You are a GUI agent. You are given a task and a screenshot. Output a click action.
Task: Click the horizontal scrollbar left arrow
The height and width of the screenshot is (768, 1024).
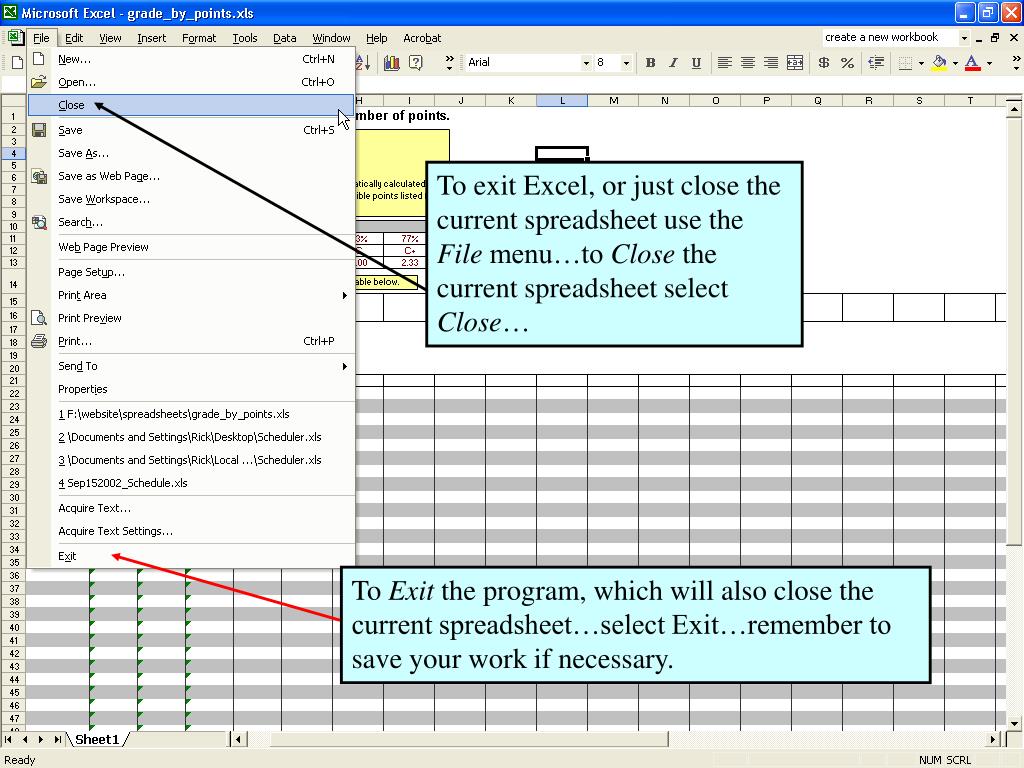(238, 739)
